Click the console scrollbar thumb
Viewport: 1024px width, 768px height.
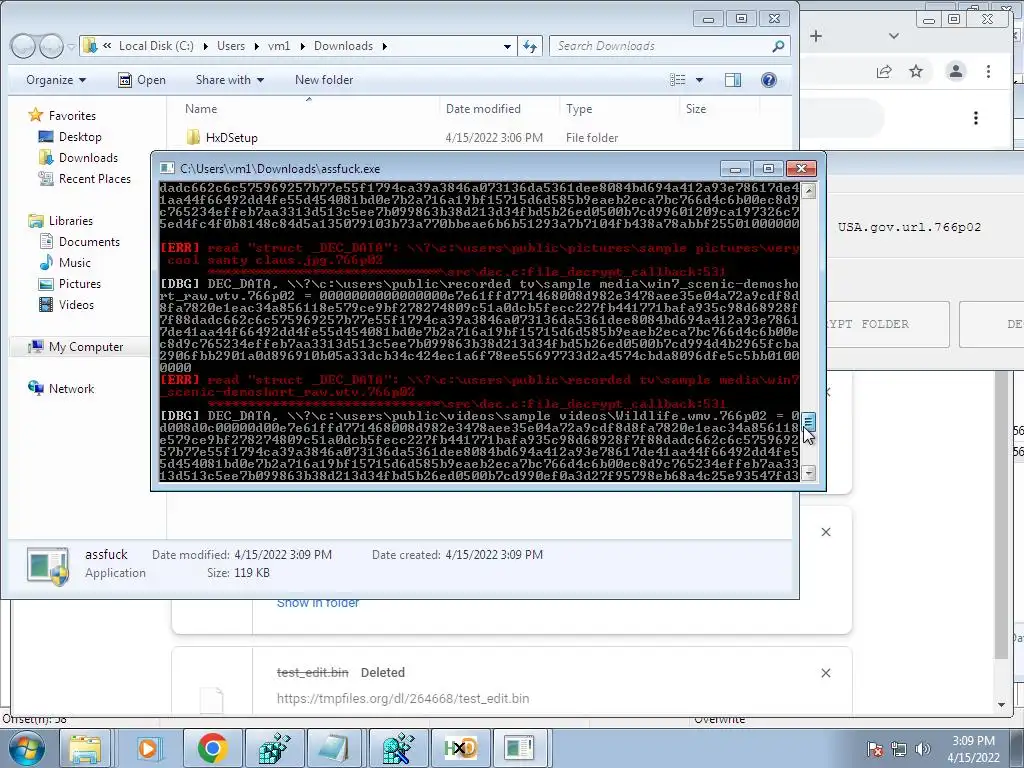point(808,421)
